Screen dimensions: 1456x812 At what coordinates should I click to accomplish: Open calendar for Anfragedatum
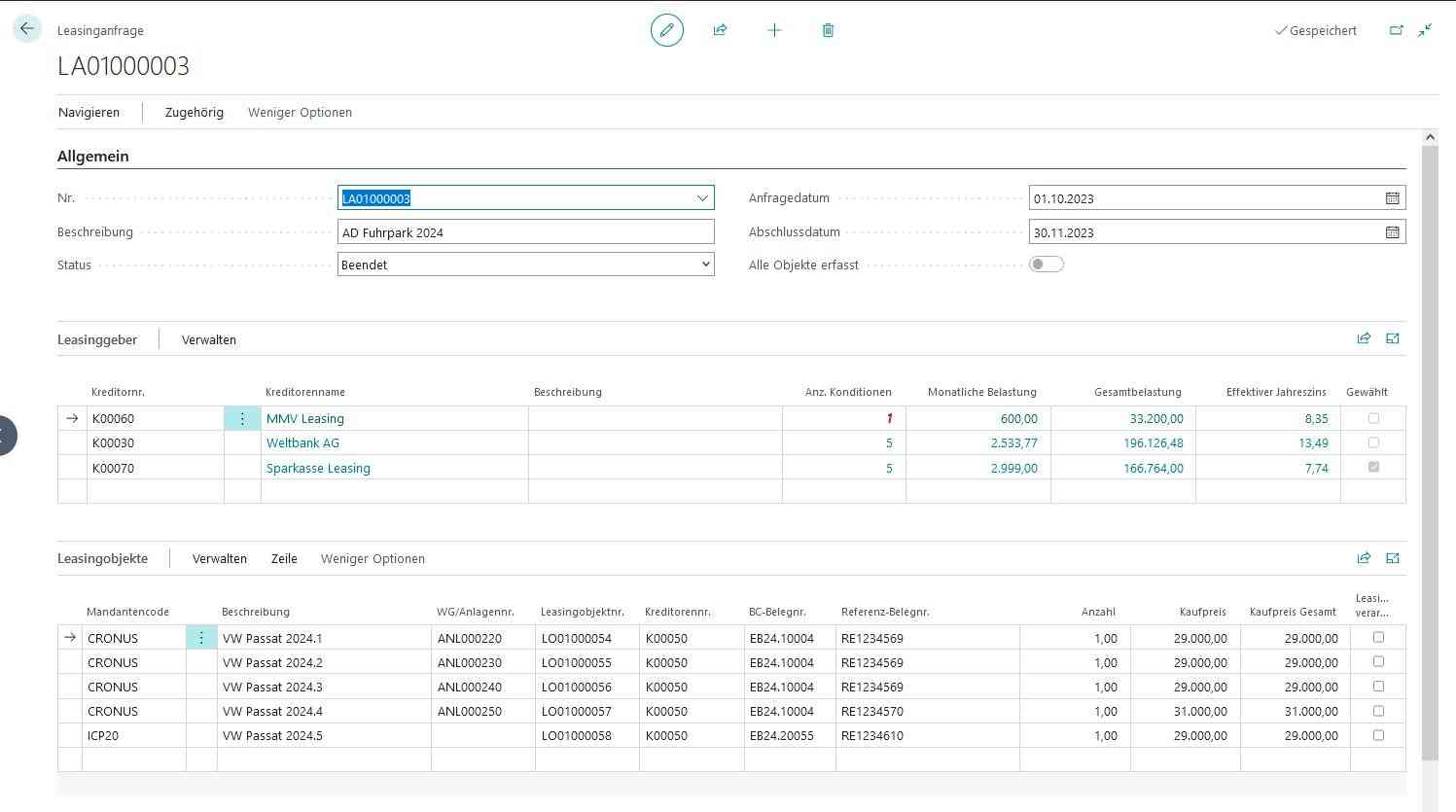1393,198
